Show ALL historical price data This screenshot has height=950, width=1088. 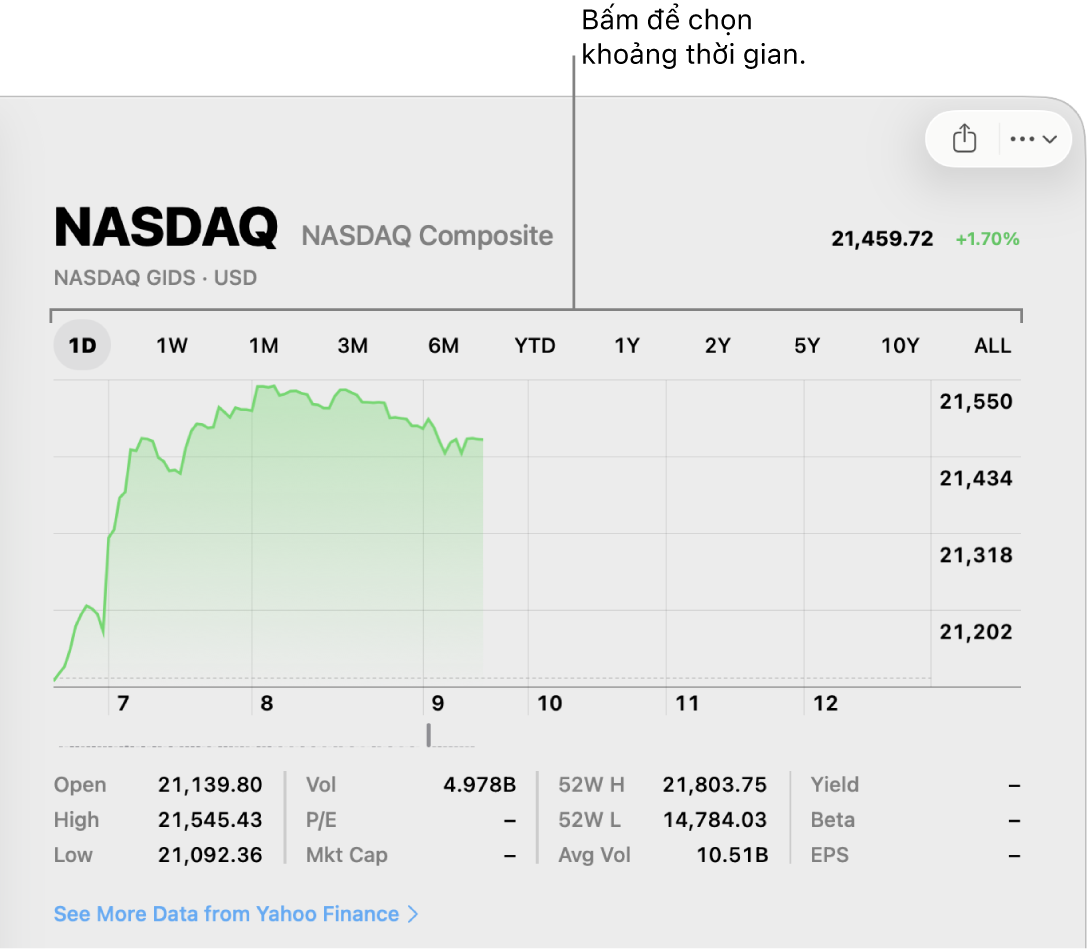coord(993,346)
